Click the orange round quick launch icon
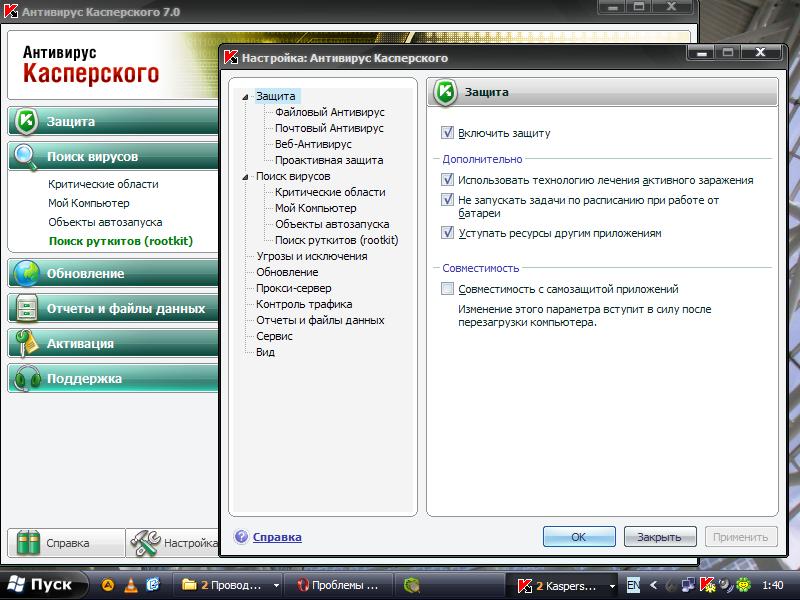Viewport: 800px width, 600px height. tap(108, 585)
